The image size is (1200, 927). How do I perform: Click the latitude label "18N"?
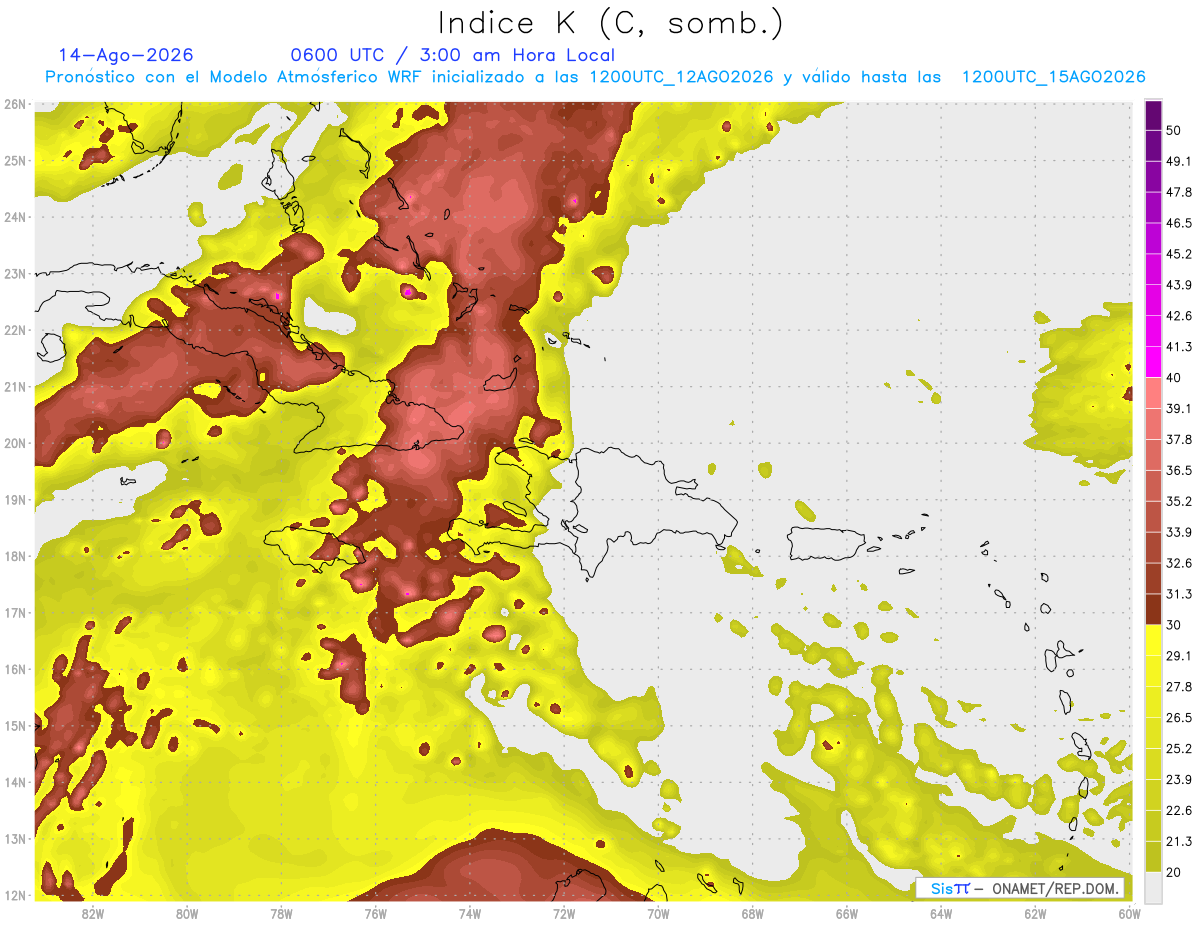pos(15,556)
